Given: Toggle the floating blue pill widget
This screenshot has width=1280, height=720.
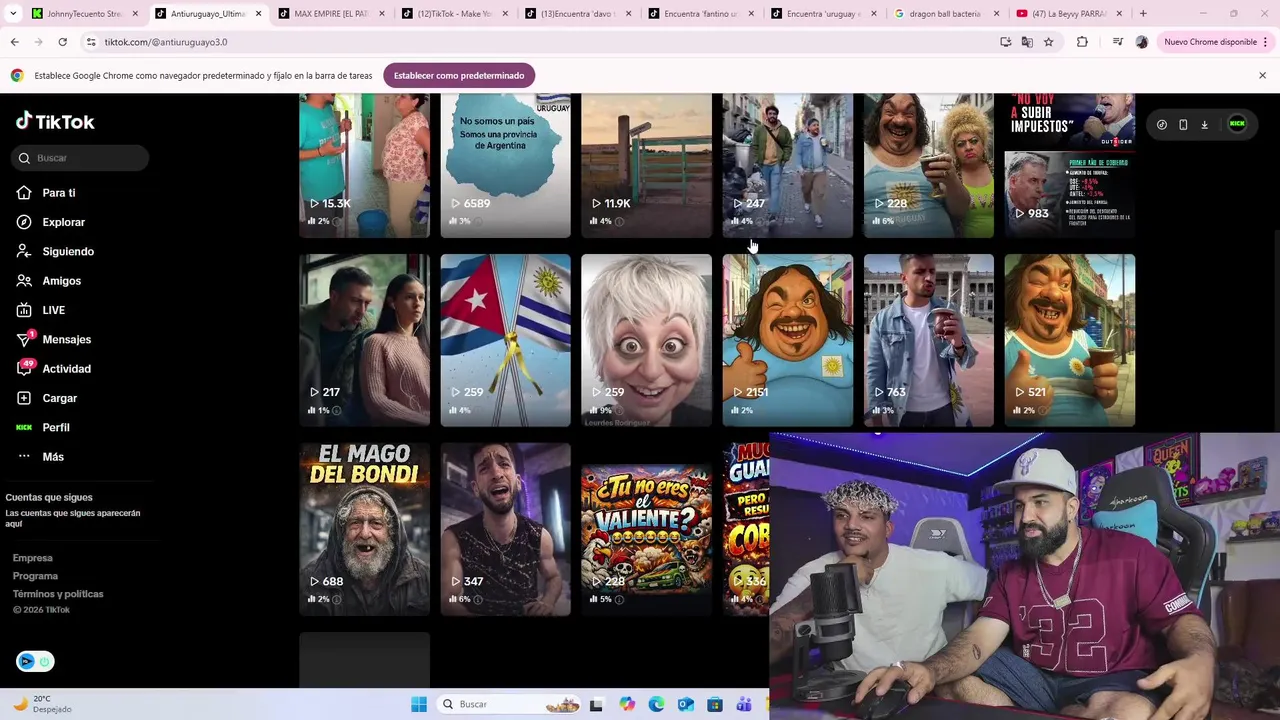Looking at the screenshot, I should coord(35,661).
